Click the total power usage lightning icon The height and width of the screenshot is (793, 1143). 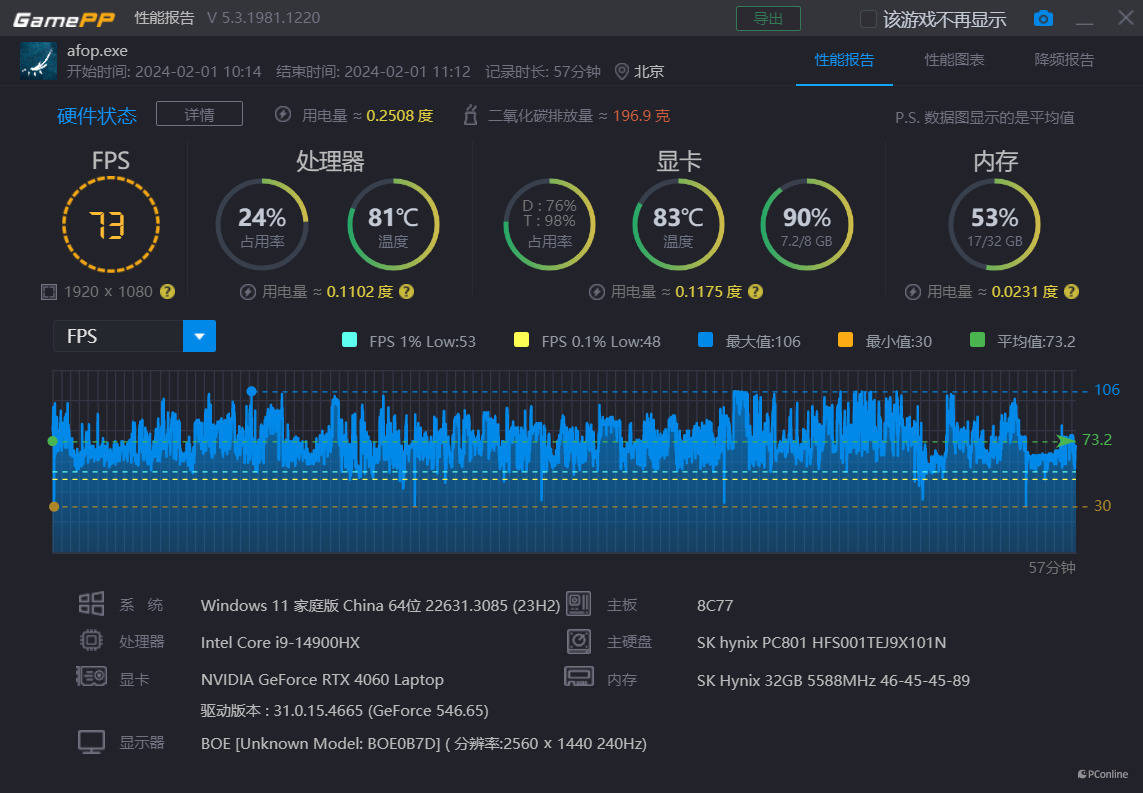(x=283, y=116)
